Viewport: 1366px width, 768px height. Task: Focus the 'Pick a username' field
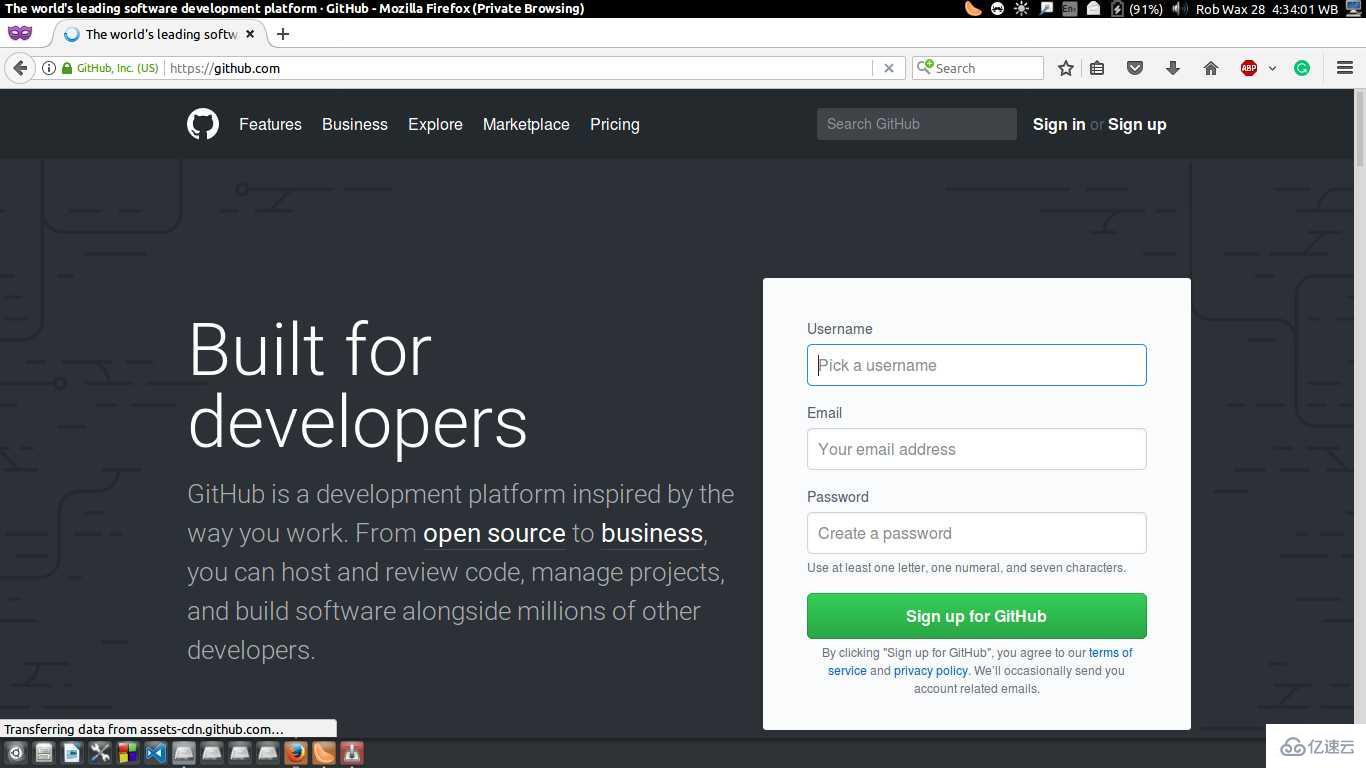[977, 365]
